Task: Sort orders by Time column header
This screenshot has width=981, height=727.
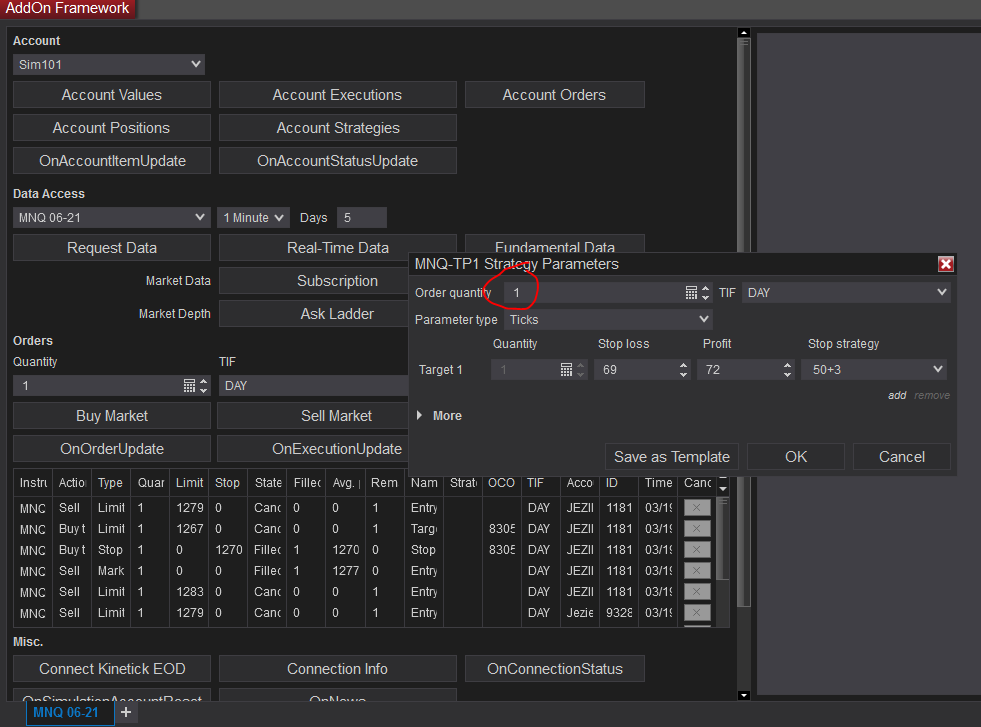Action: pyautogui.click(x=658, y=483)
